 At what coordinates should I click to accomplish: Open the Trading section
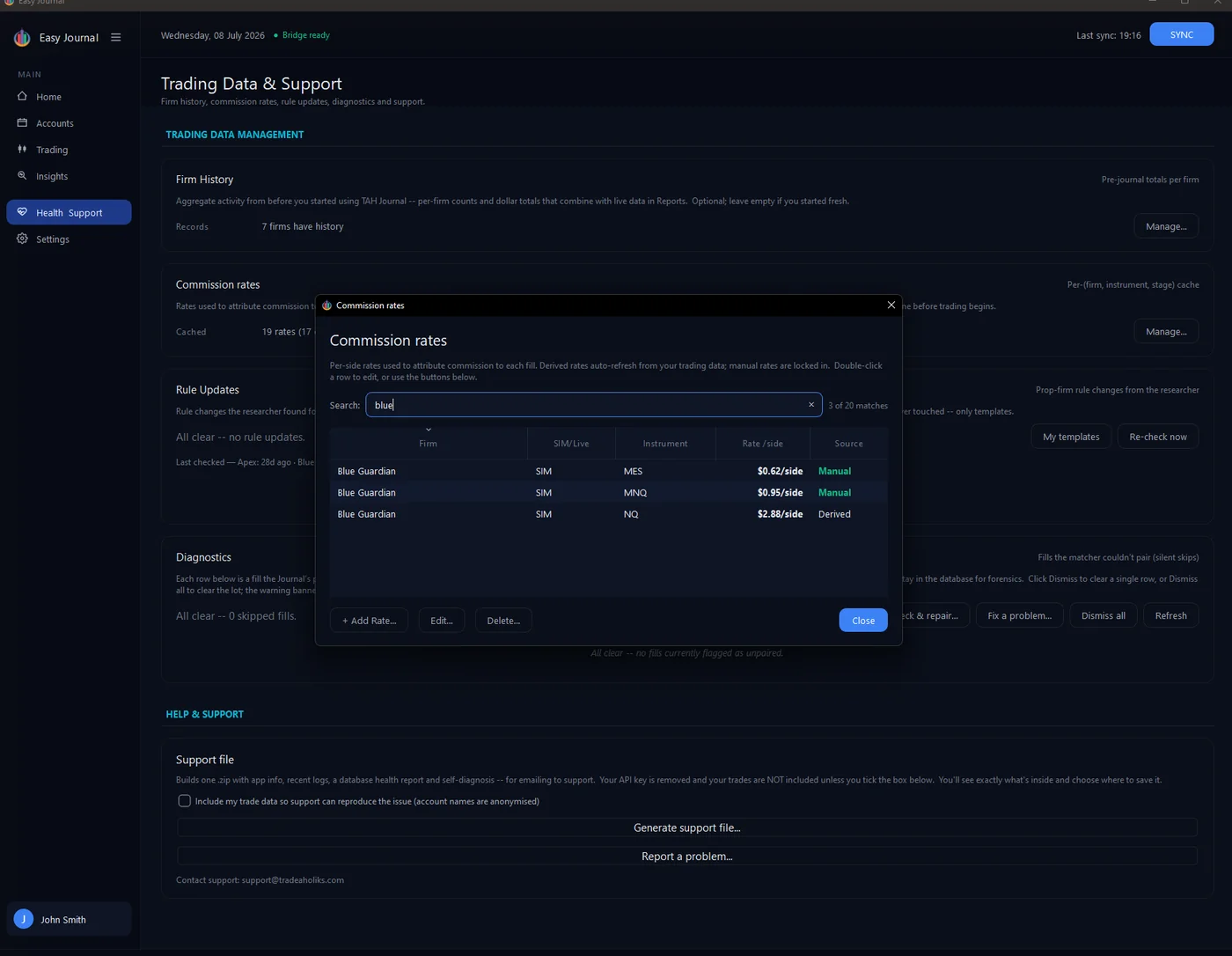coord(69,150)
